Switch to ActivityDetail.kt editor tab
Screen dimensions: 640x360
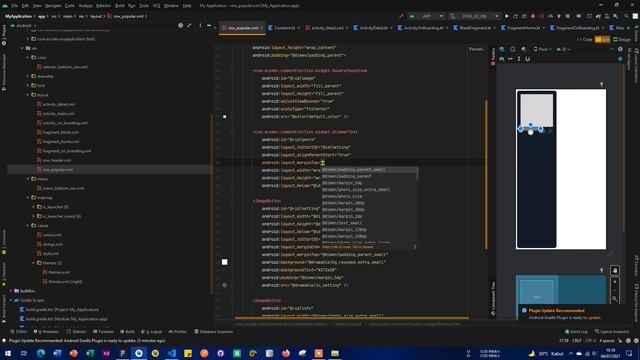(372, 28)
